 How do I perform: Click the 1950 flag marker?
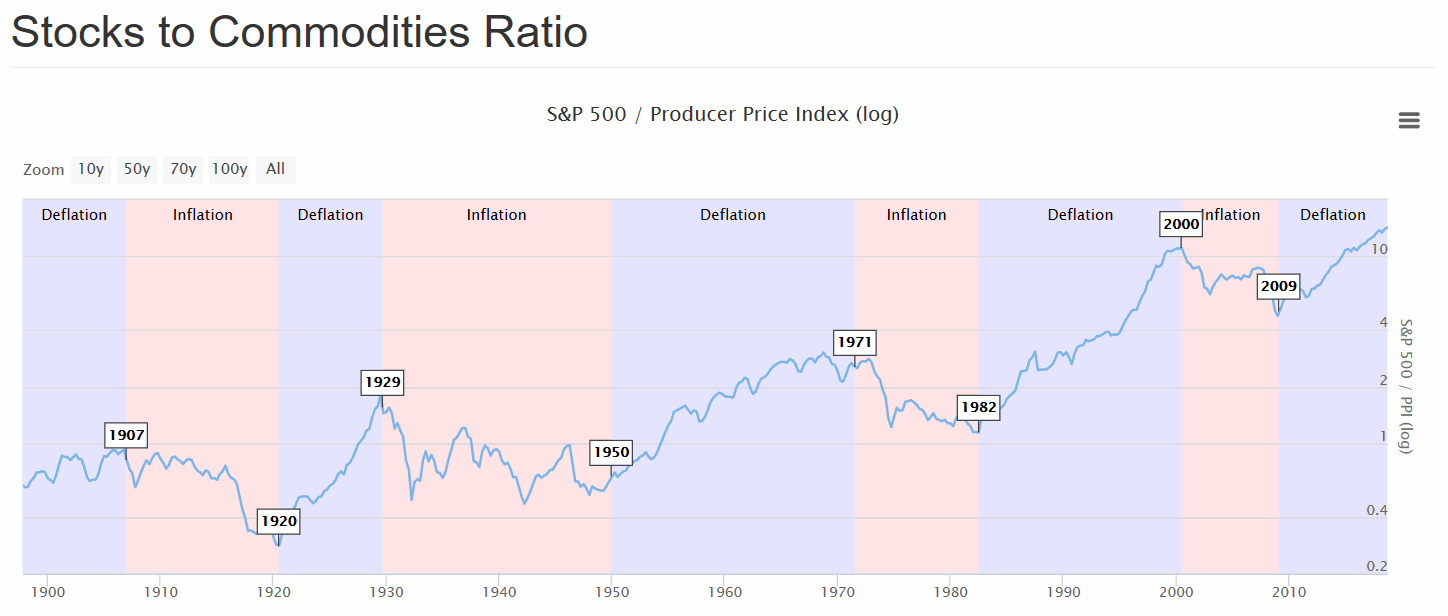coord(611,452)
